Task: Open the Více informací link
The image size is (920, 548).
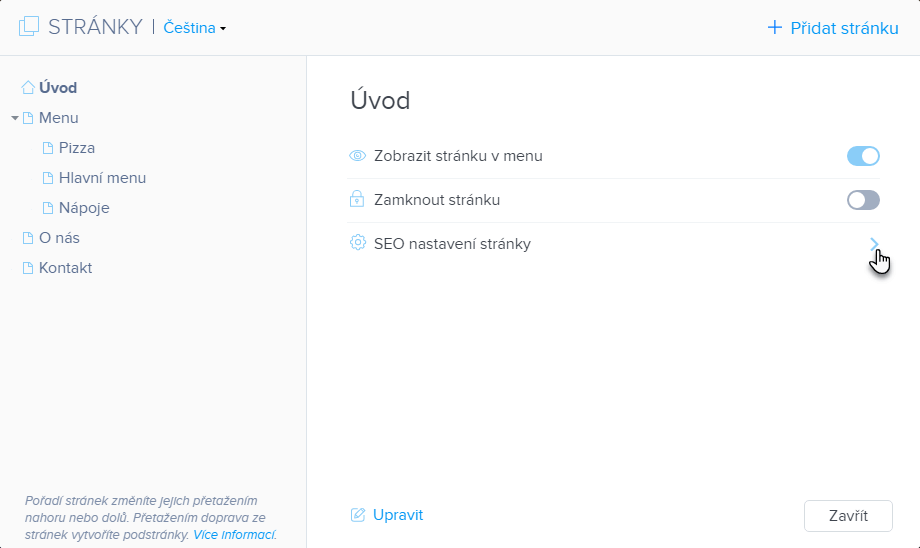Action: 234,535
